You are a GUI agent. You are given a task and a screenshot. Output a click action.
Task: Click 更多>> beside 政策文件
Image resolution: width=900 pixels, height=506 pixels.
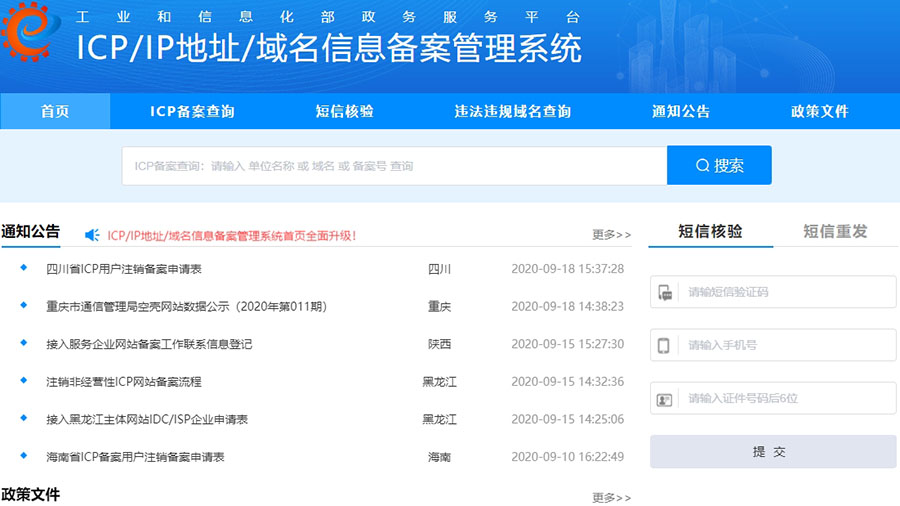coord(612,497)
